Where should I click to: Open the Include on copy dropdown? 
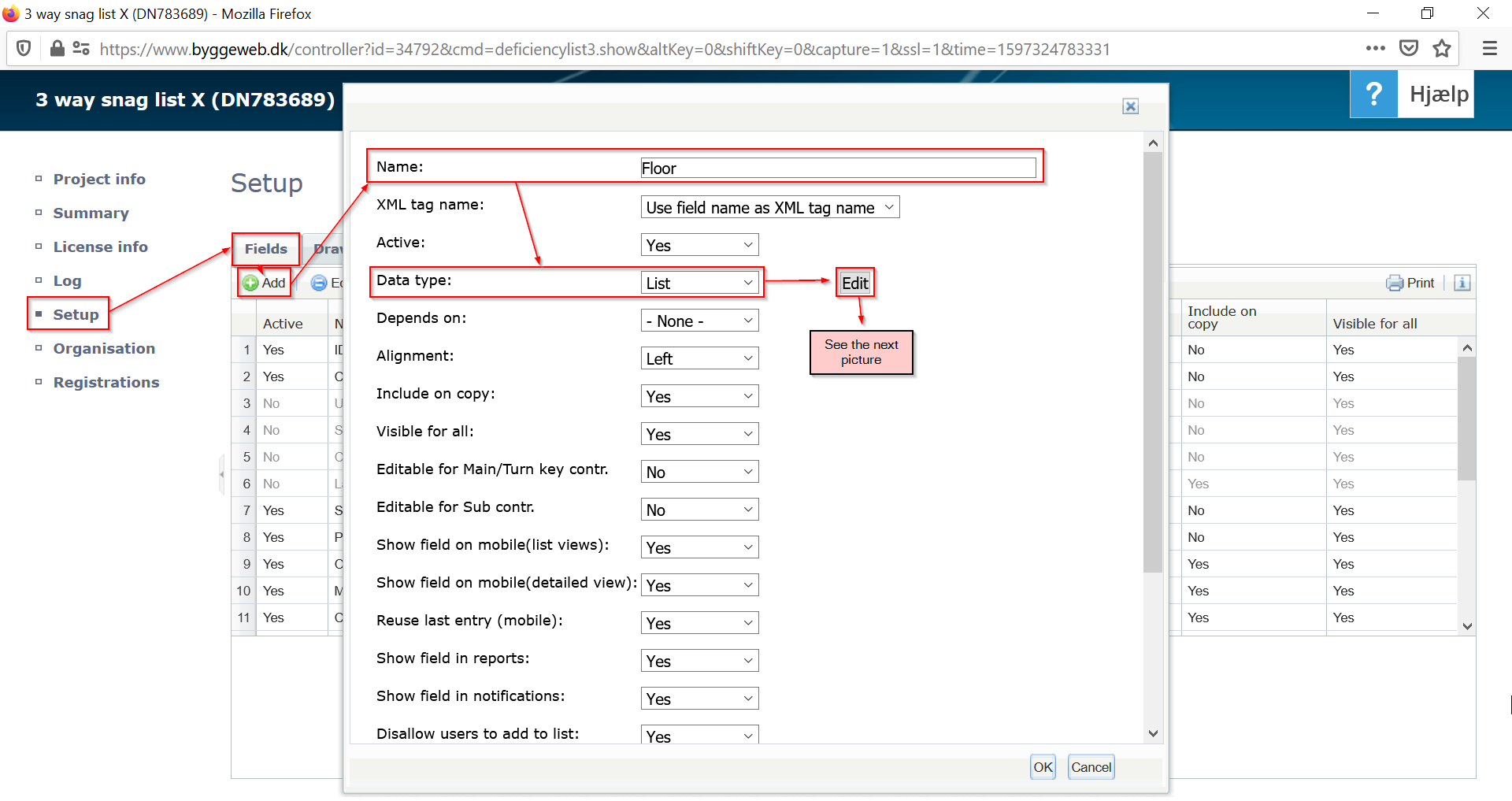(699, 396)
